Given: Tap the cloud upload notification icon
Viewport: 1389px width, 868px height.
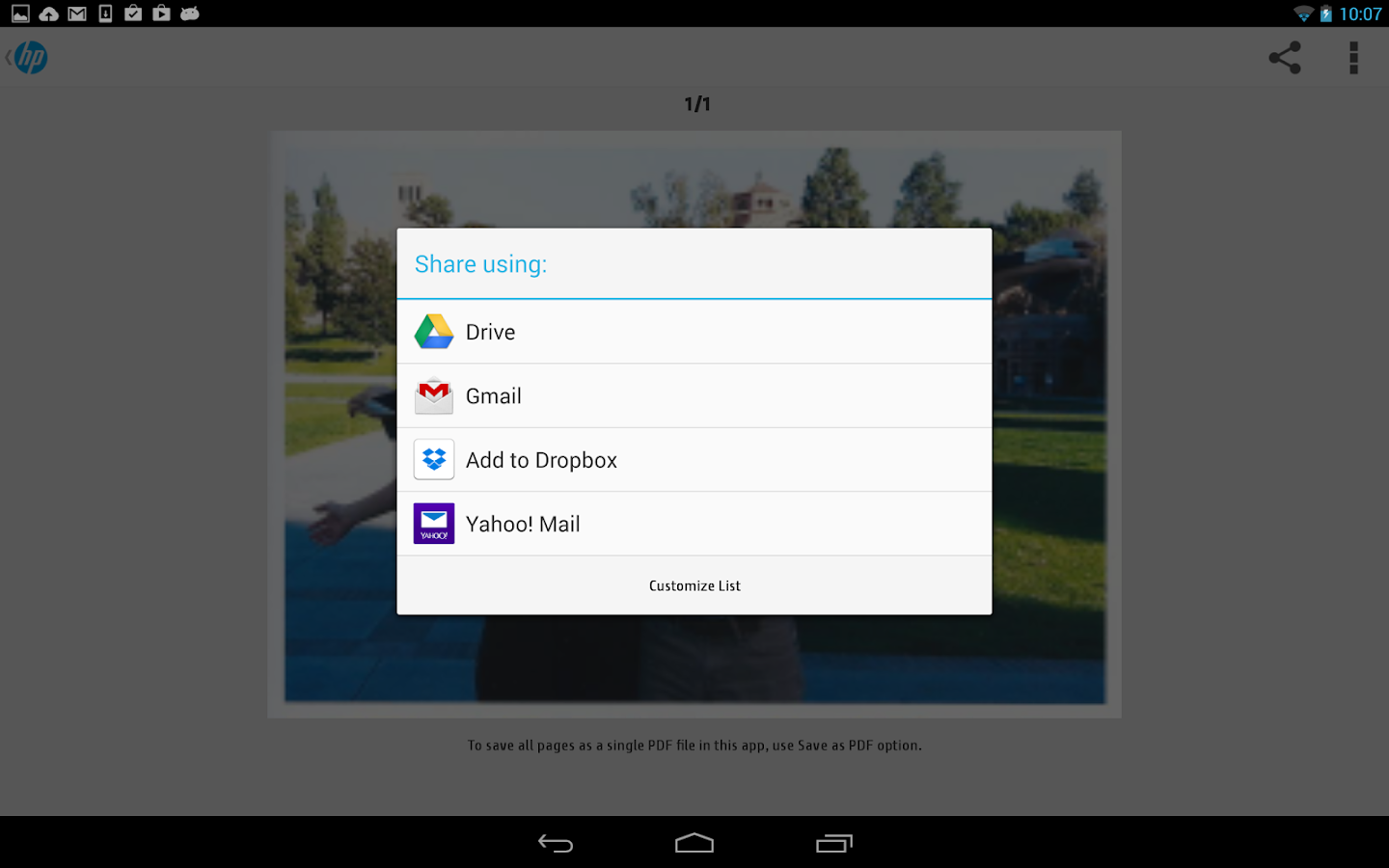Looking at the screenshot, I should click(x=48, y=14).
